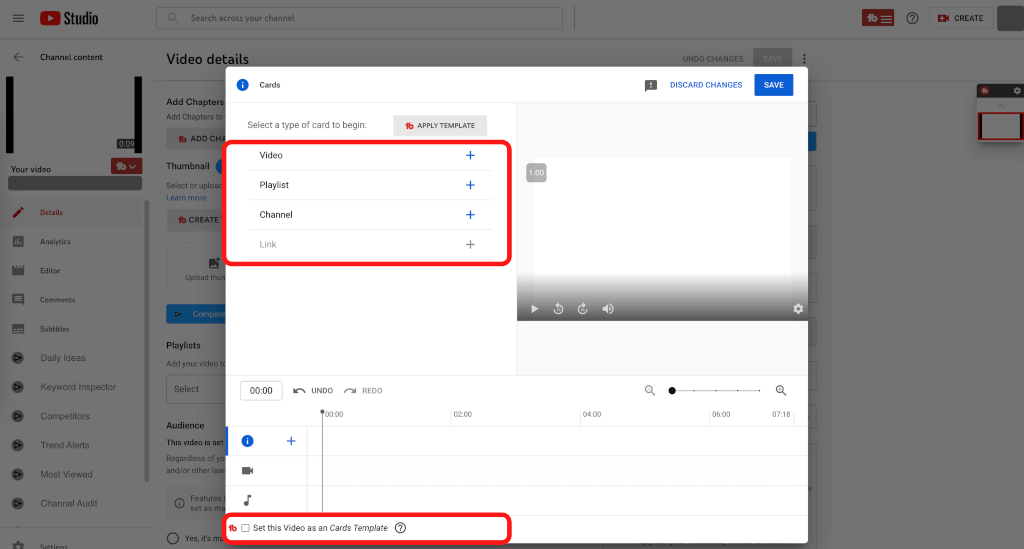1024x549 pixels.
Task: Go to Subtitles in the sidebar
Action: tap(55, 329)
